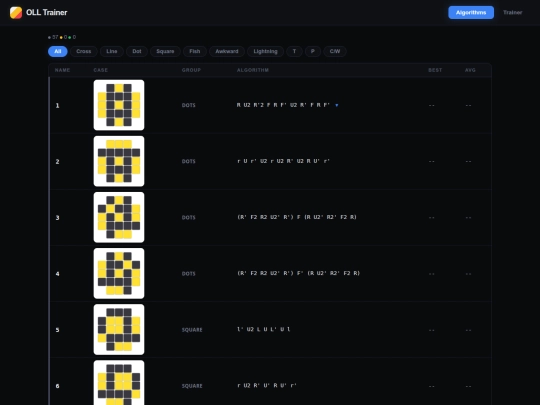Select algorithm text starting 'R U2 R'2 F R F''
Viewport: 540px width, 405px height.
pyautogui.click(x=283, y=105)
